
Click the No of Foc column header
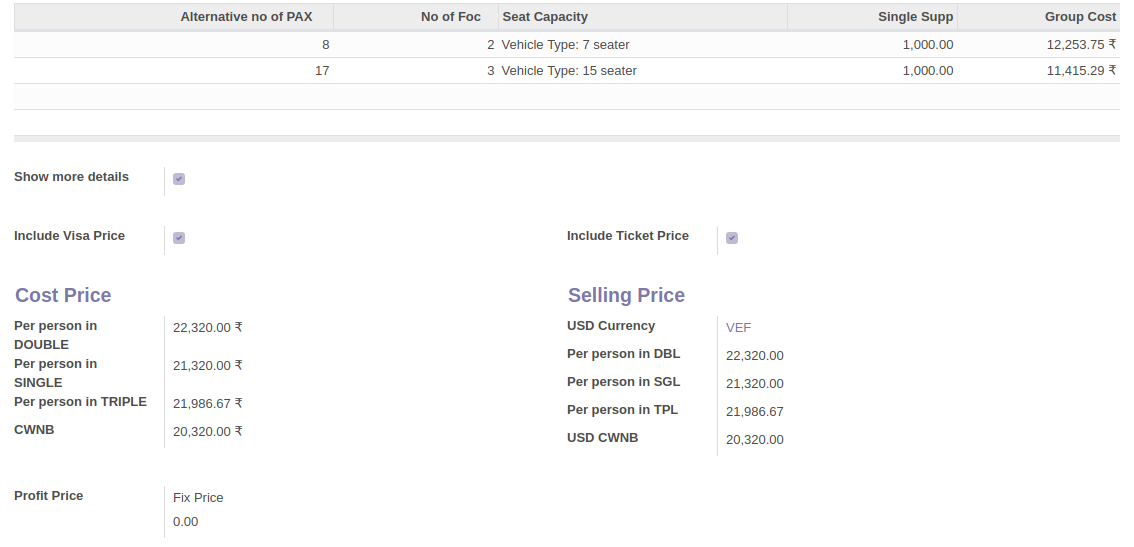(450, 17)
